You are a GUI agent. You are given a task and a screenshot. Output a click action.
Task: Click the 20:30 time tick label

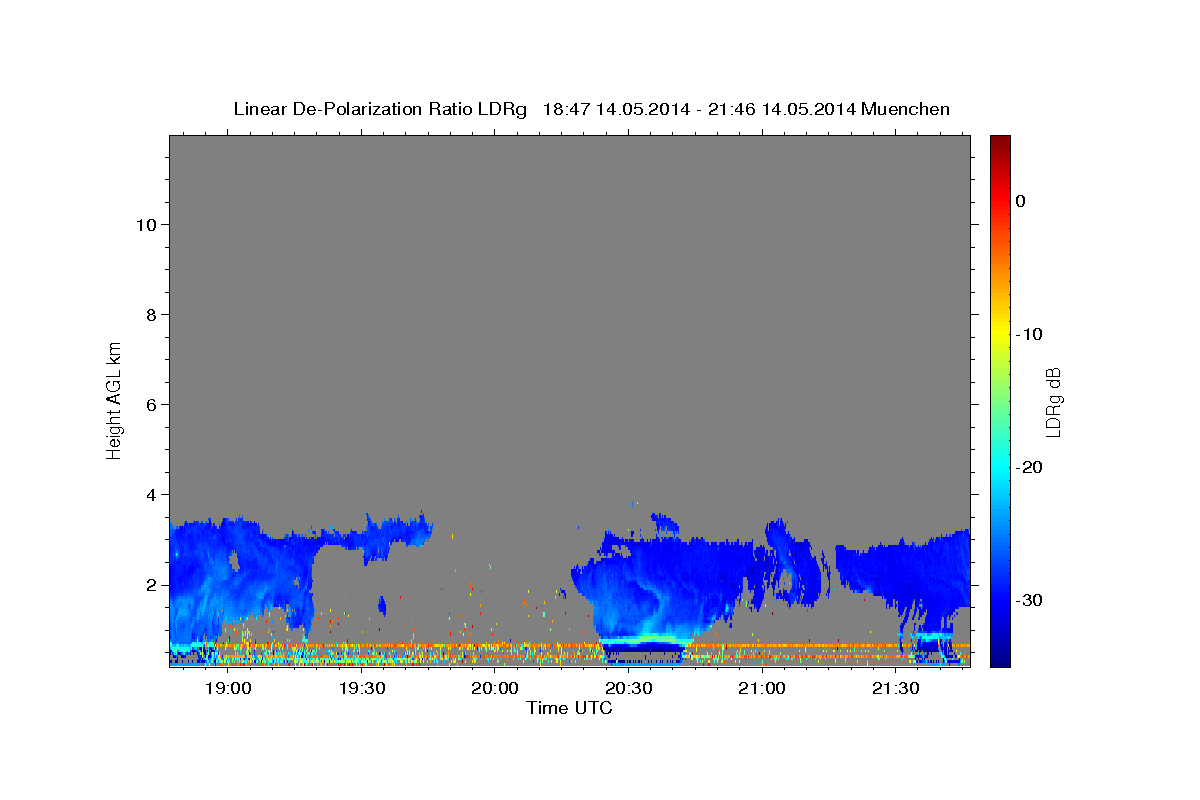629,689
